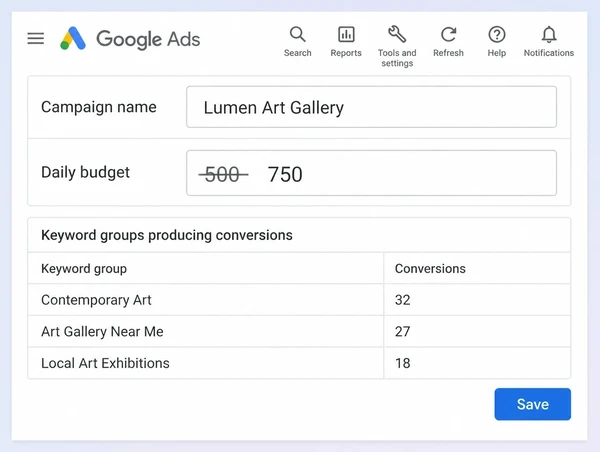
Task: Click conversions value 27
Action: (403, 331)
